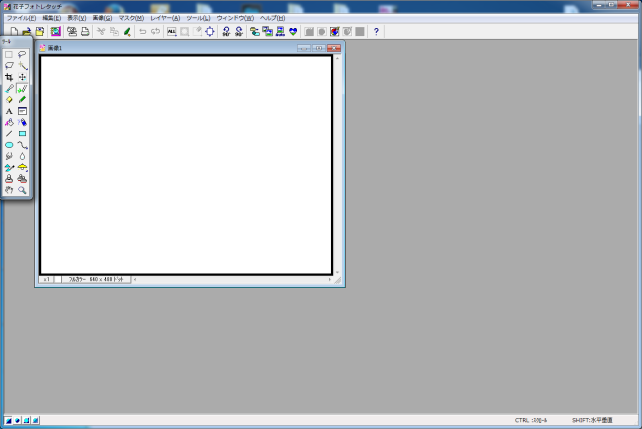Select the rectangular selection tool
Image resolution: width=642 pixels, height=429 pixels.
click(9, 54)
